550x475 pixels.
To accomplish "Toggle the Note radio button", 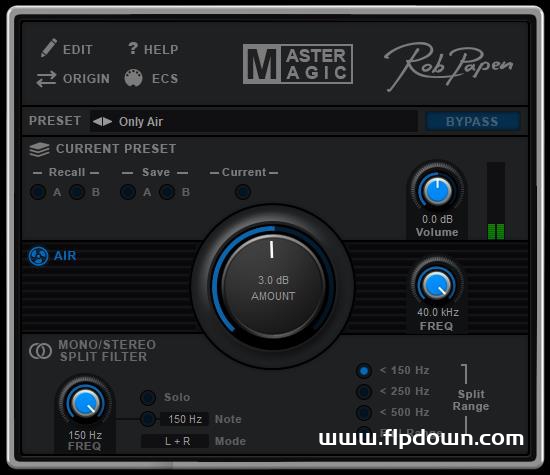I will point(148,419).
